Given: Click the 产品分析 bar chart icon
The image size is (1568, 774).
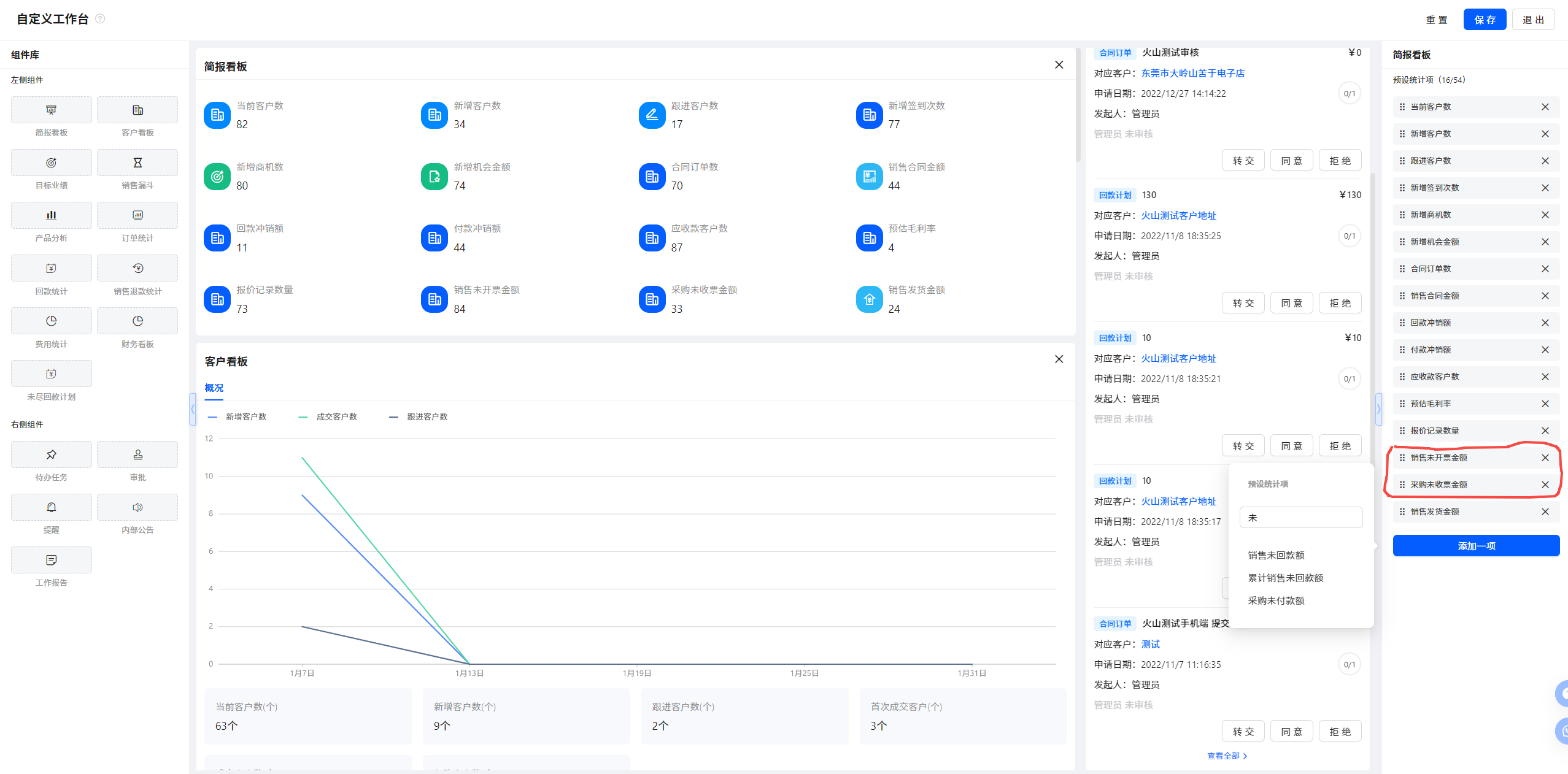Looking at the screenshot, I should (x=51, y=215).
